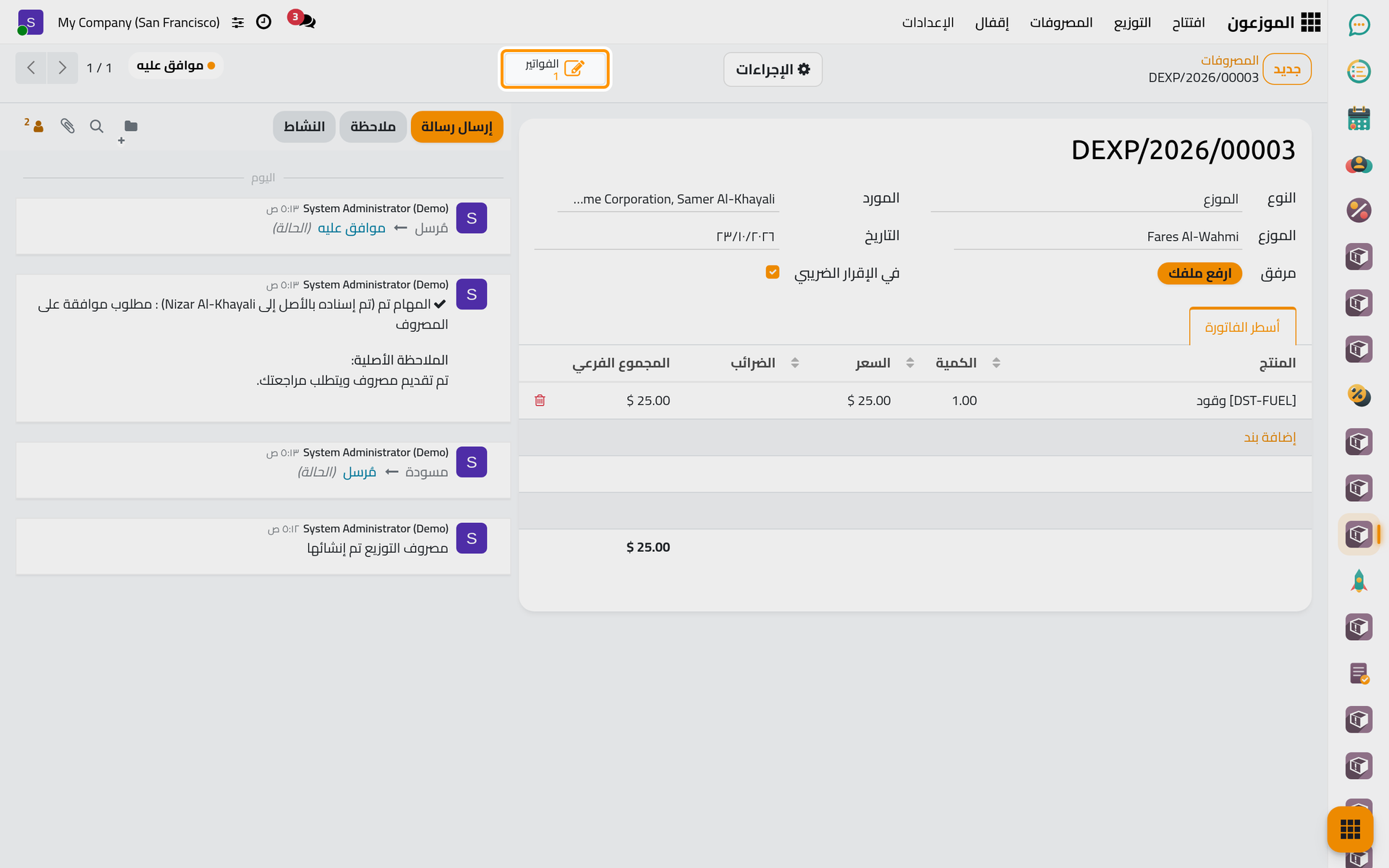Screen dimensions: 1389x868
Task: Click the إضافة بند link
Action: 1270,437
